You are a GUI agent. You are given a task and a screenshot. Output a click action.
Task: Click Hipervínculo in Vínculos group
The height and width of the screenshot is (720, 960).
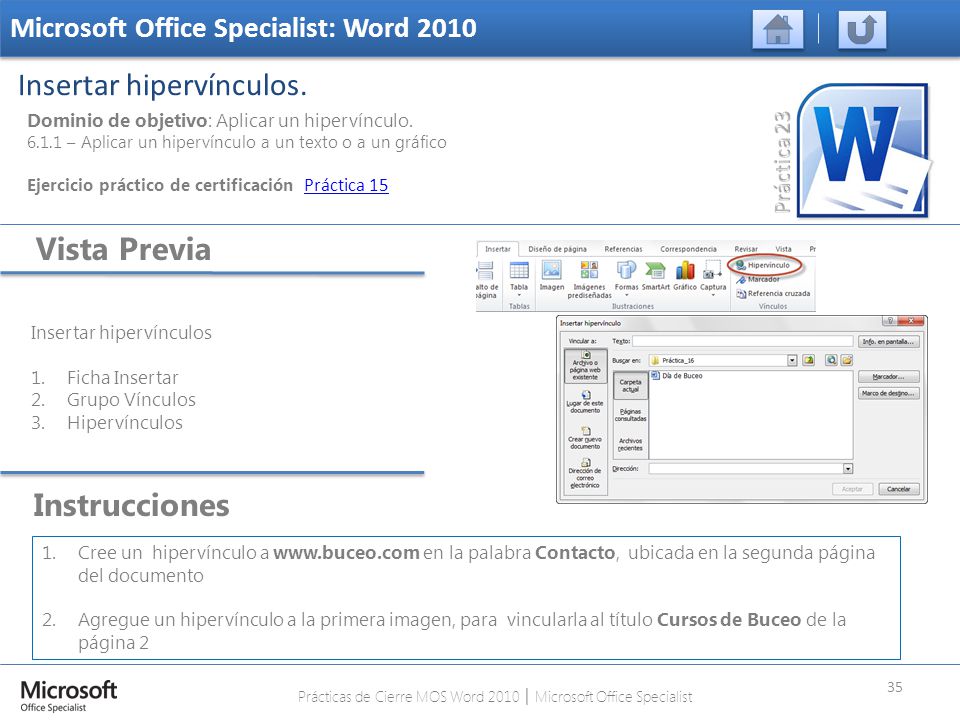point(763,265)
